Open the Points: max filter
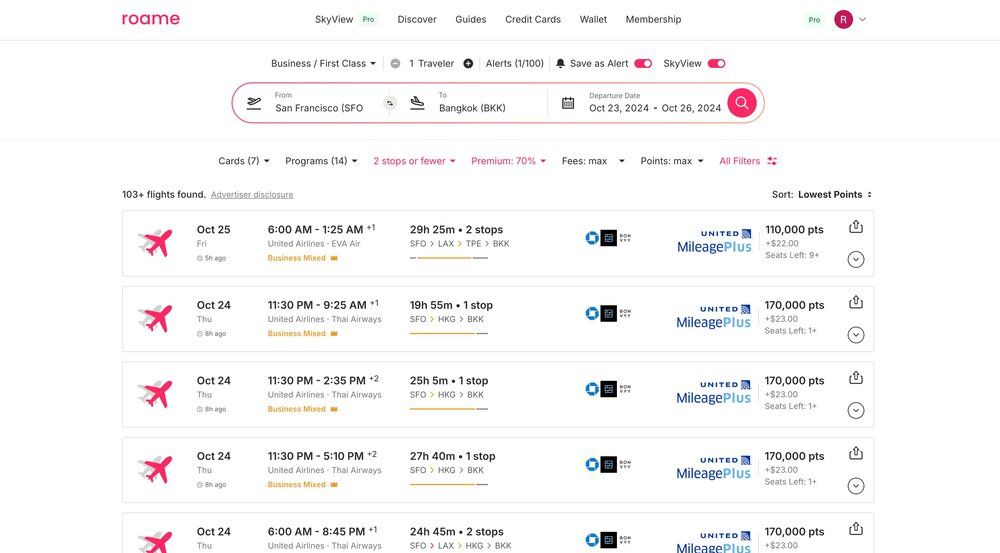 pos(672,161)
